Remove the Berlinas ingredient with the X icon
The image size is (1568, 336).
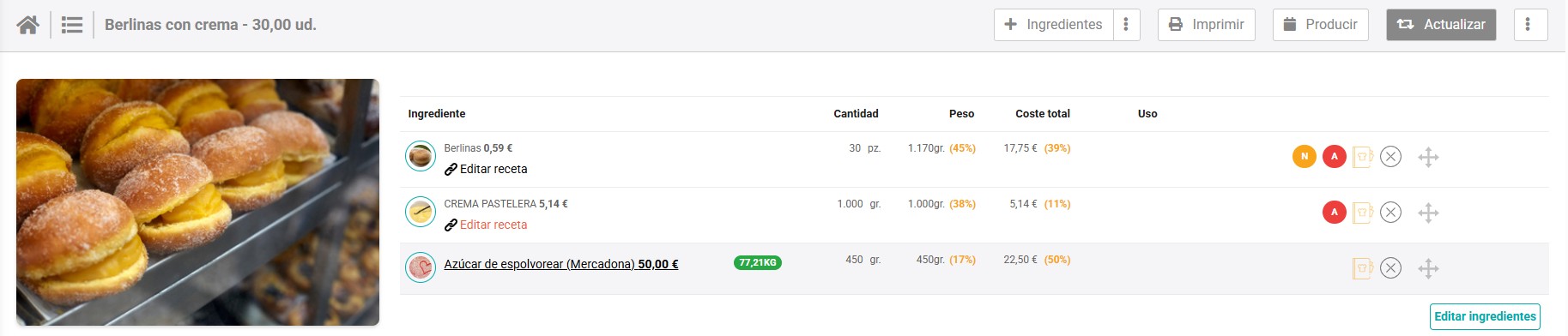point(1390,157)
